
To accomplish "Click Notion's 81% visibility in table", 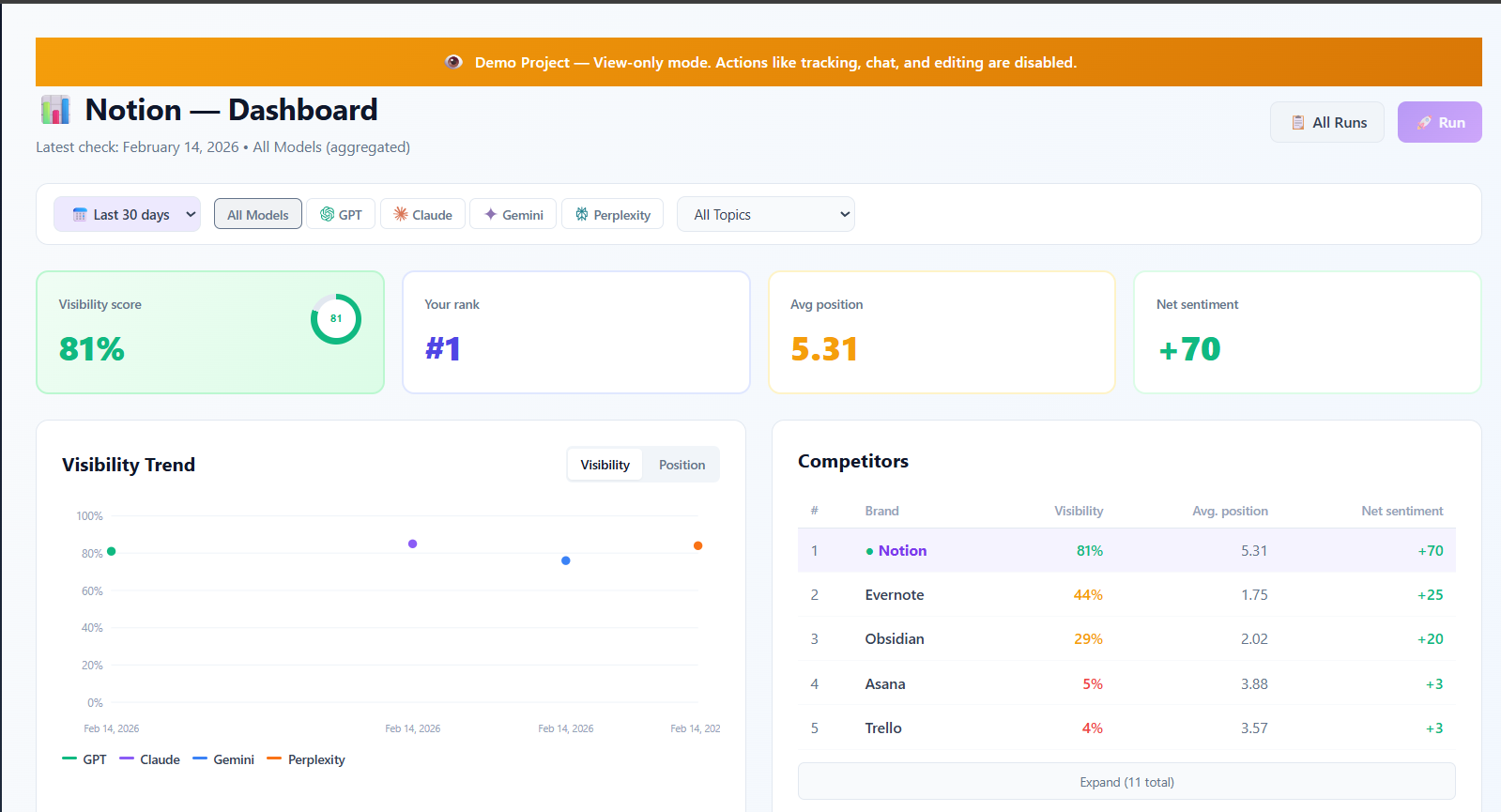I will tap(1090, 551).
